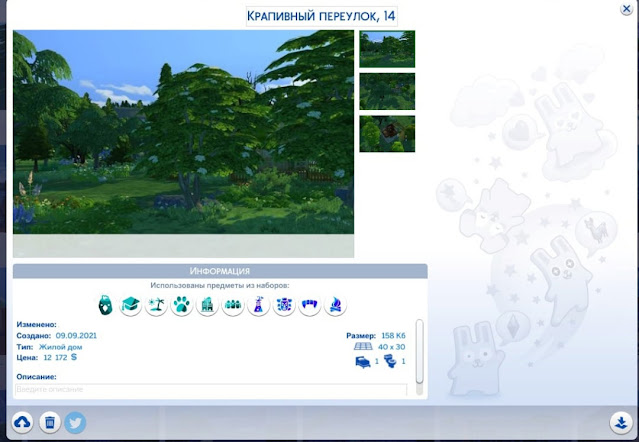Select the third top-down lot thumbnail

(387, 134)
